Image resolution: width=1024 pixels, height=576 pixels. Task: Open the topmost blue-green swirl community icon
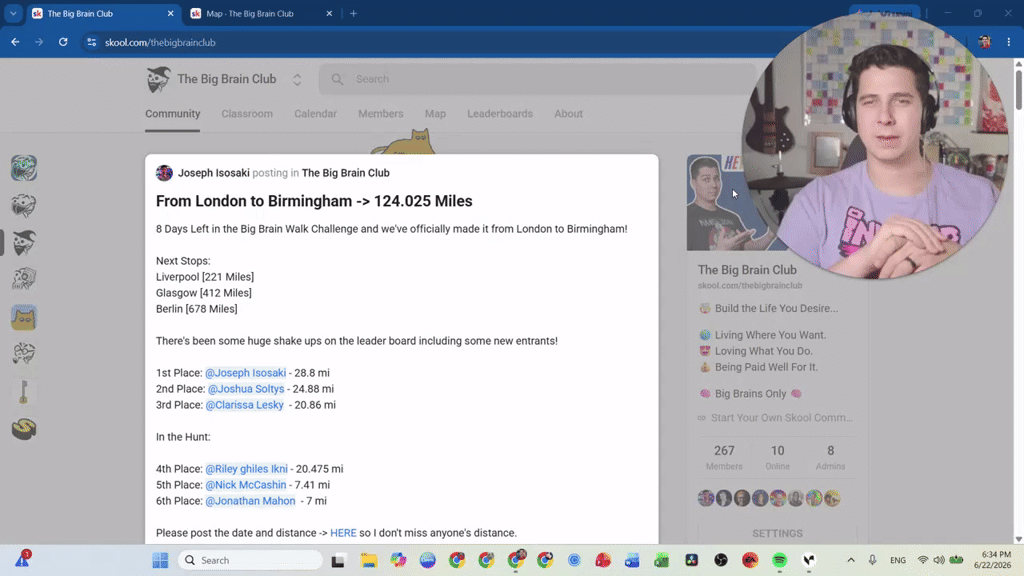24,168
